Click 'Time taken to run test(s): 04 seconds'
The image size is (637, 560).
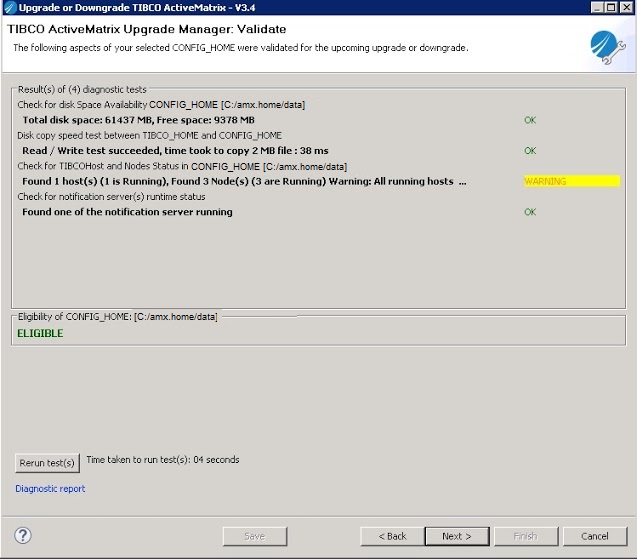pyautogui.click(x=163, y=460)
